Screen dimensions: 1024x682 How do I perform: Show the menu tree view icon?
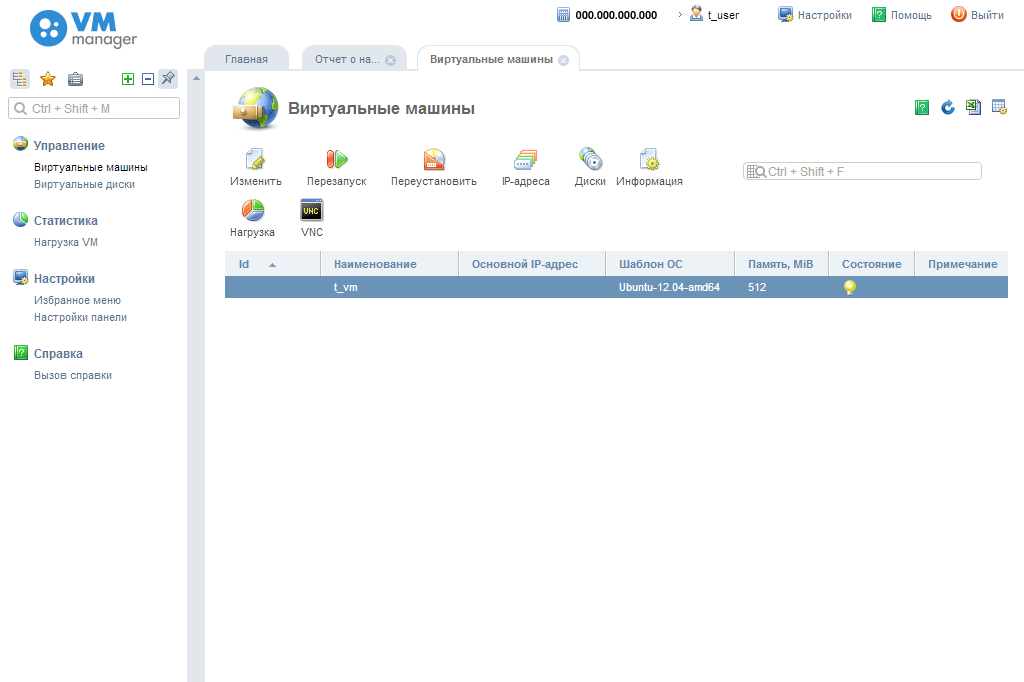20,79
